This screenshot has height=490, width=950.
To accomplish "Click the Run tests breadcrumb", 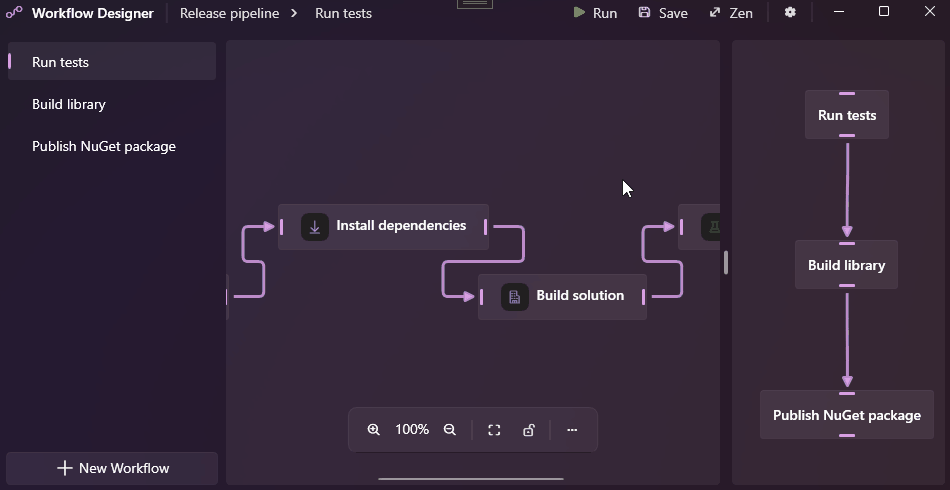I will pos(344,13).
